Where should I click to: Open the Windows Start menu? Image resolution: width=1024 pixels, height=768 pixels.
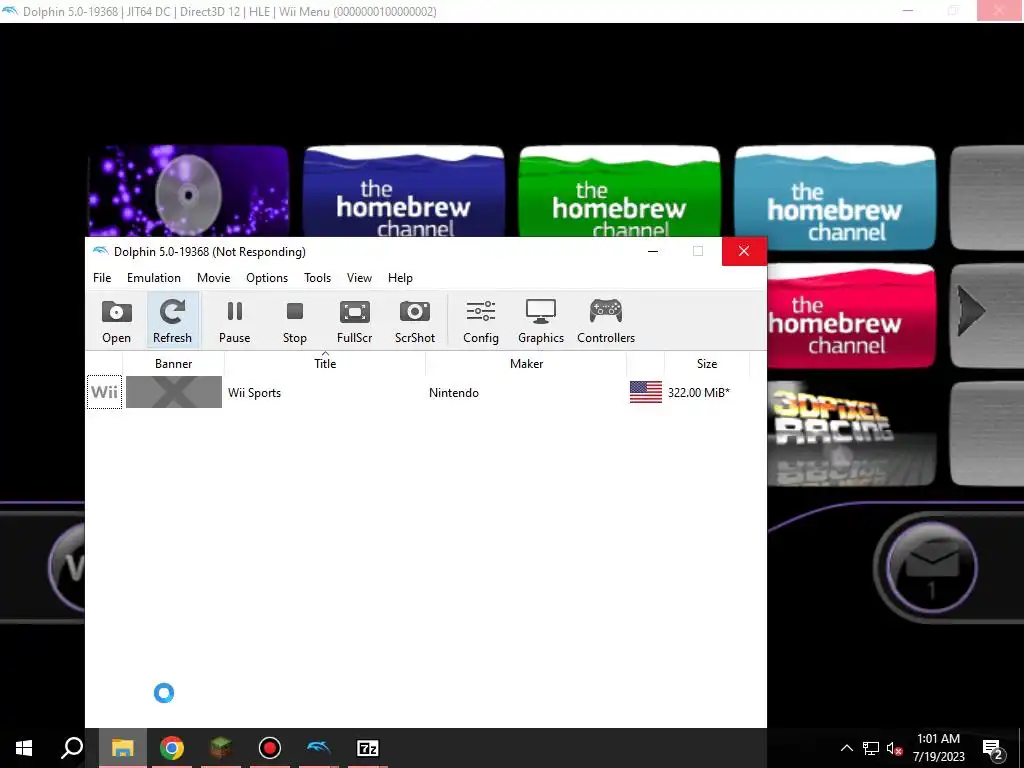click(x=24, y=748)
